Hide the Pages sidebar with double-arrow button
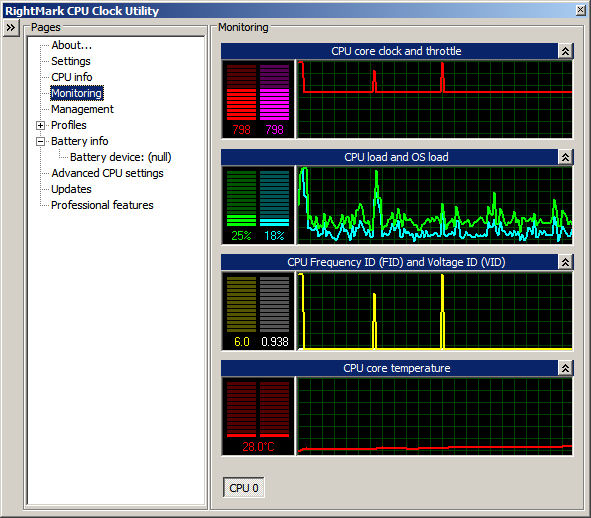Viewport: 591px width, 518px height. (x=11, y=28)
